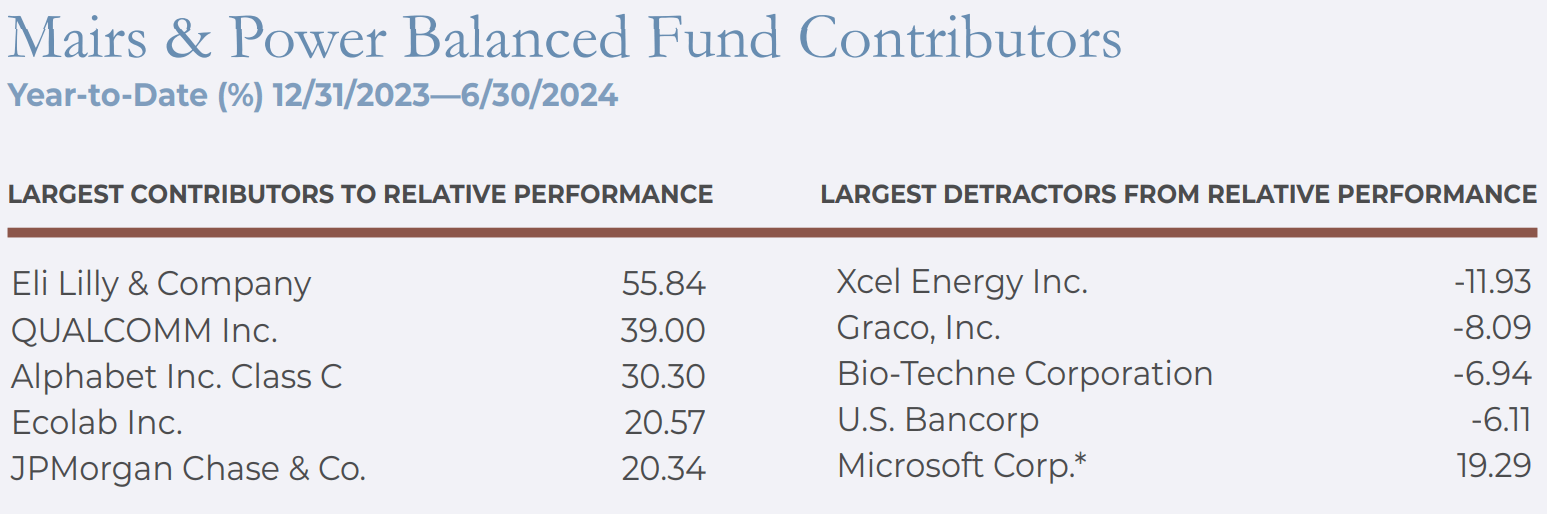Click the 55.84 value for Eli Lilly

pos(663,284)
